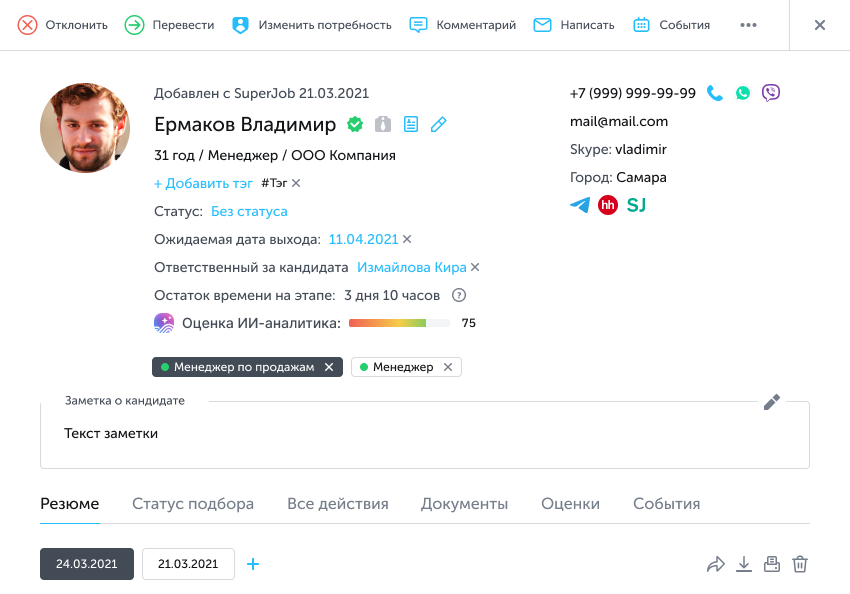Switch to the 'Статус подбора' tab
This screenshot has height=594, width=850.
click(193, 504)
